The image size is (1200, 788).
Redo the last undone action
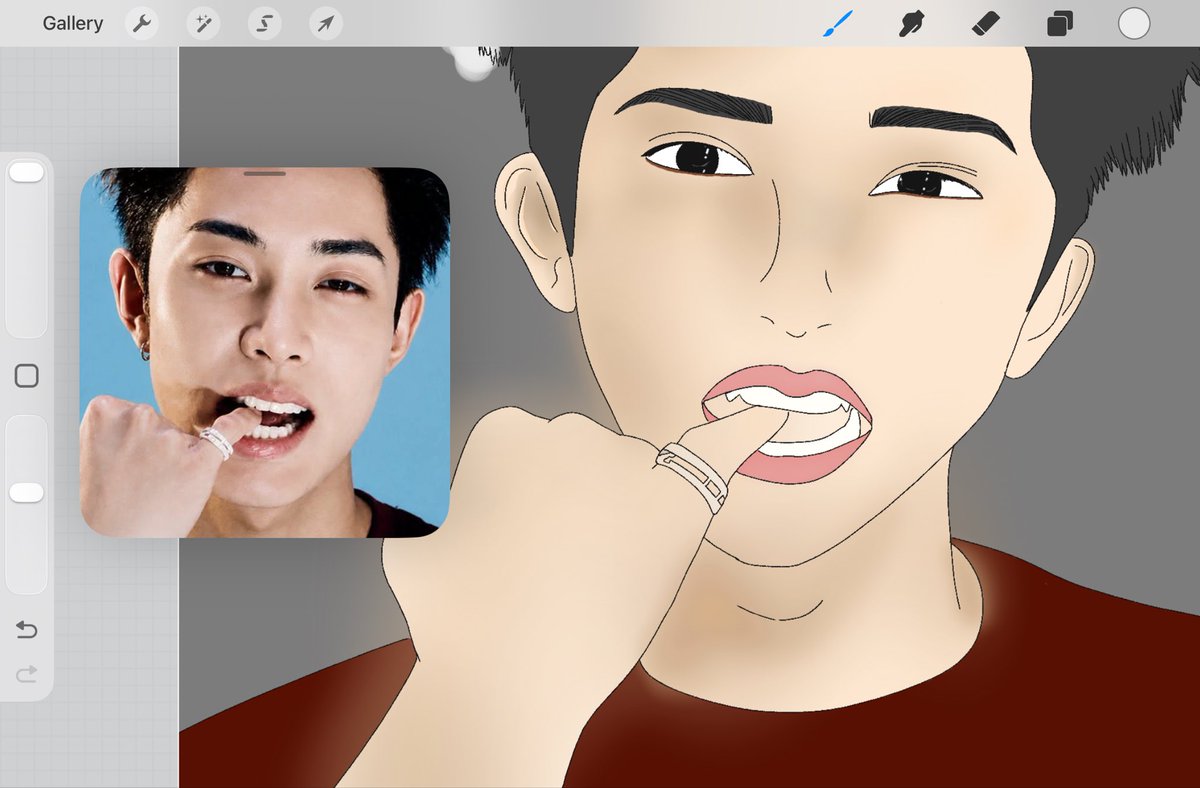26,675
